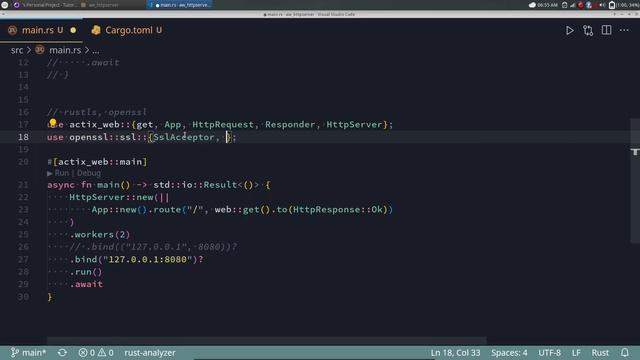The height and width of the screenshot is (360, 640).
Task: Open the main* git branch selector
Action: click(28, 353)
